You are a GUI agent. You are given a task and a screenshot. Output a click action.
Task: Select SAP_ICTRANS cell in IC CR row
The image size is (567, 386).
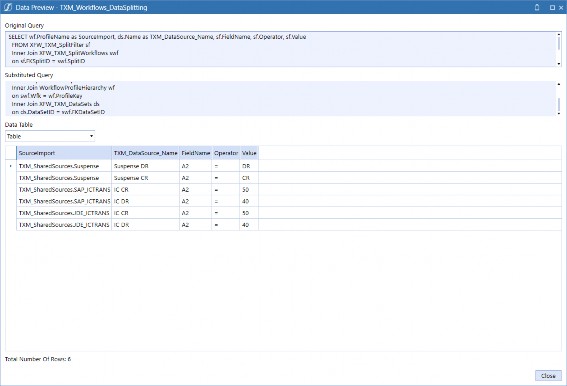coord(64,190)
